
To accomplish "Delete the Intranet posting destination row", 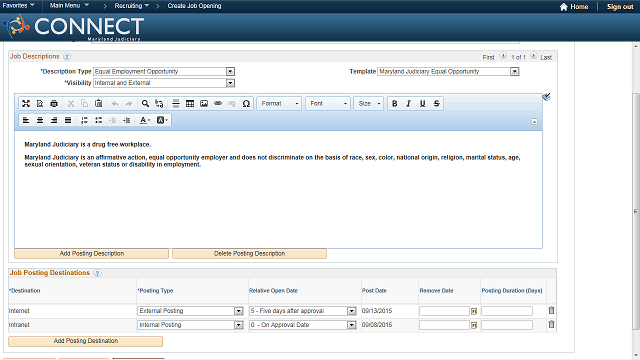I will pos(551,324).
